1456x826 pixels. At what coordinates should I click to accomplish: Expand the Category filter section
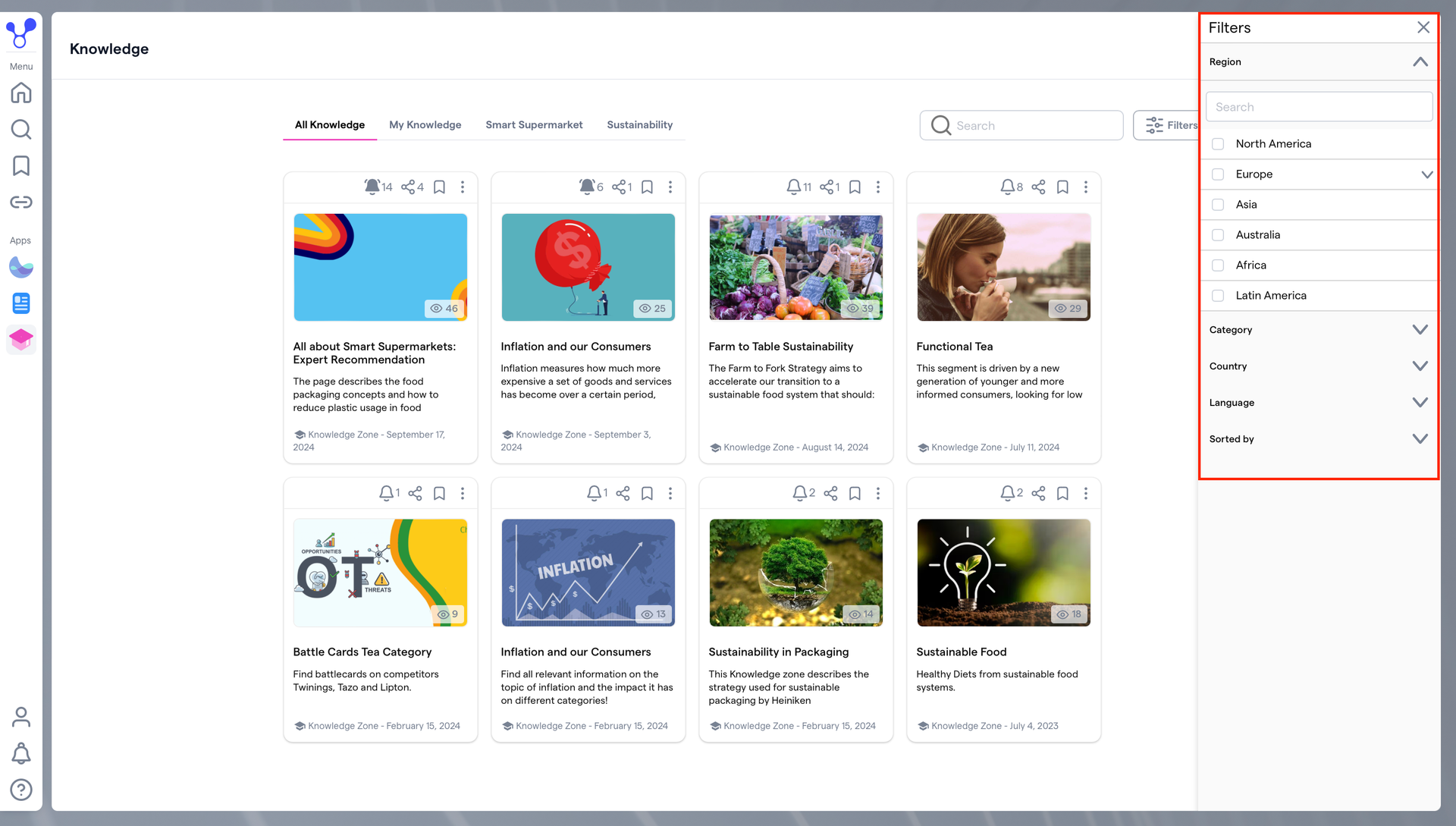(x=1420, y=329)
